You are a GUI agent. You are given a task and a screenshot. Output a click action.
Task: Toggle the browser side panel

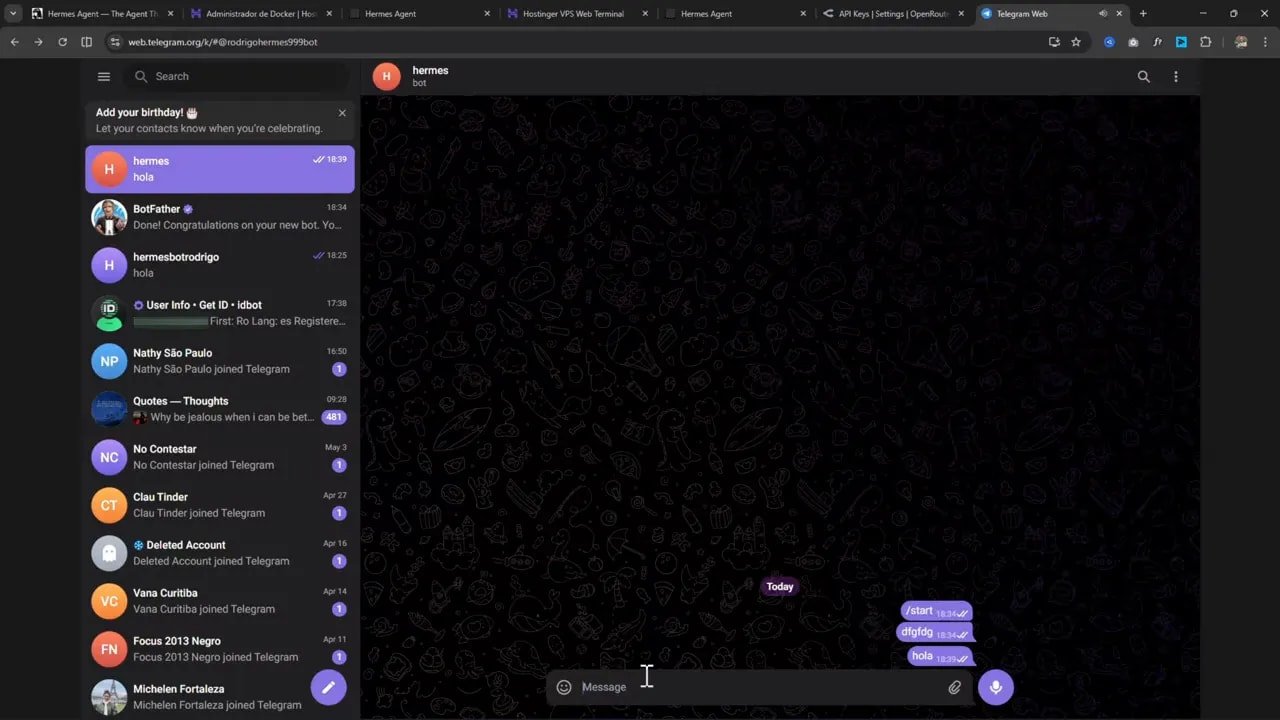point(86,42)
